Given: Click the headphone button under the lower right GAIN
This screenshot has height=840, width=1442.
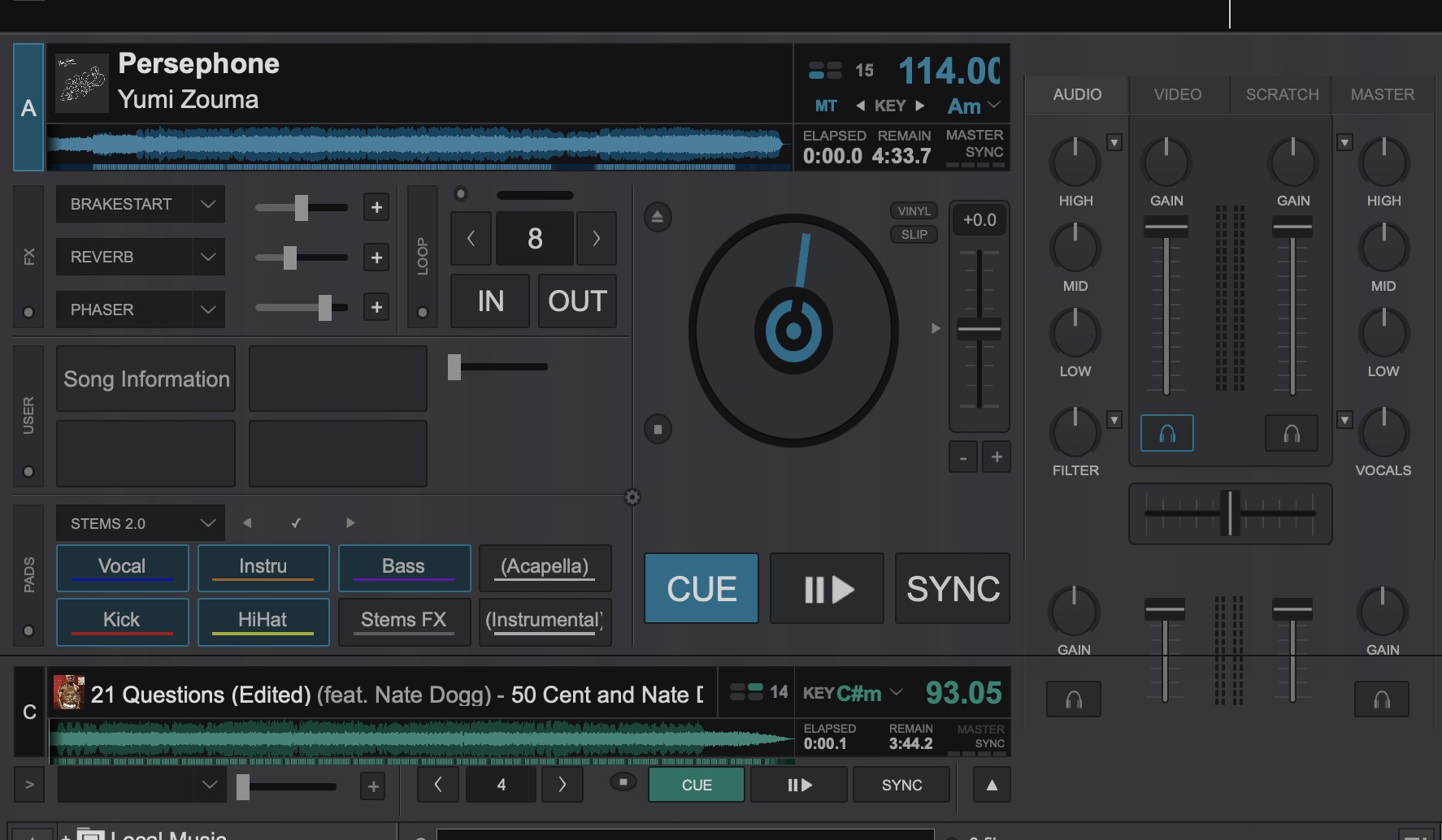Looking at the screenshot, I should coord(1382,699).
